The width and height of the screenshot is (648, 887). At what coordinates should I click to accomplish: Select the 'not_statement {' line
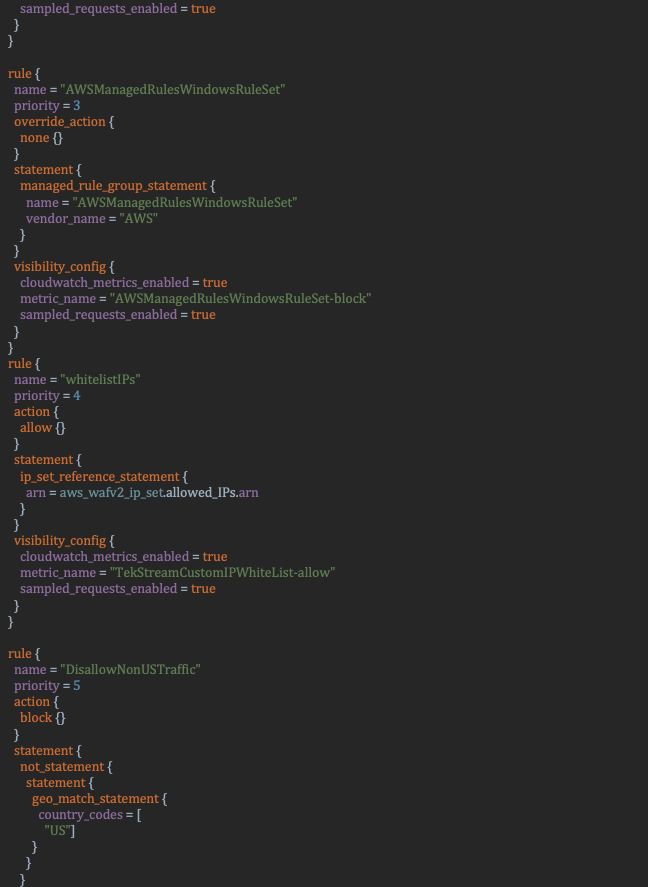pyautogui.click(x=66, y=767)
